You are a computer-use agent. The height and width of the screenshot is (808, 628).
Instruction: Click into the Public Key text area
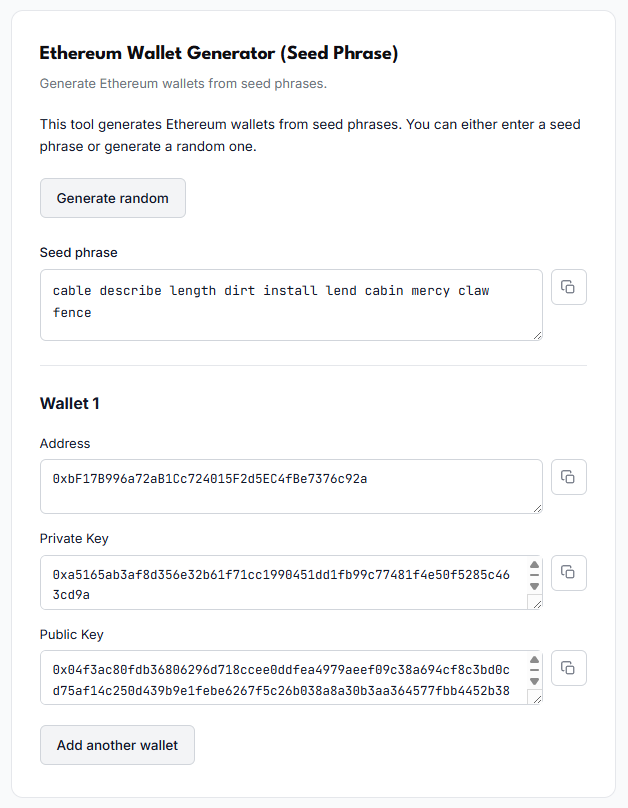click(285, 677)
